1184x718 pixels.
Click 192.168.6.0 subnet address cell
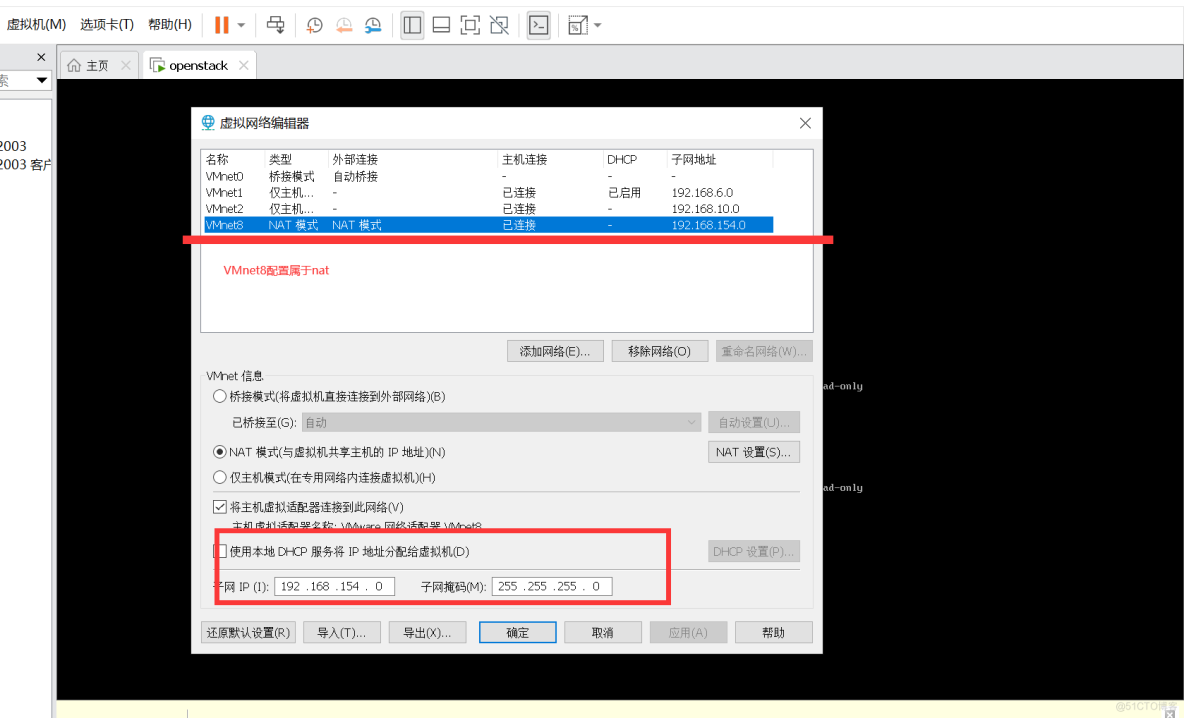pos(702,193)
